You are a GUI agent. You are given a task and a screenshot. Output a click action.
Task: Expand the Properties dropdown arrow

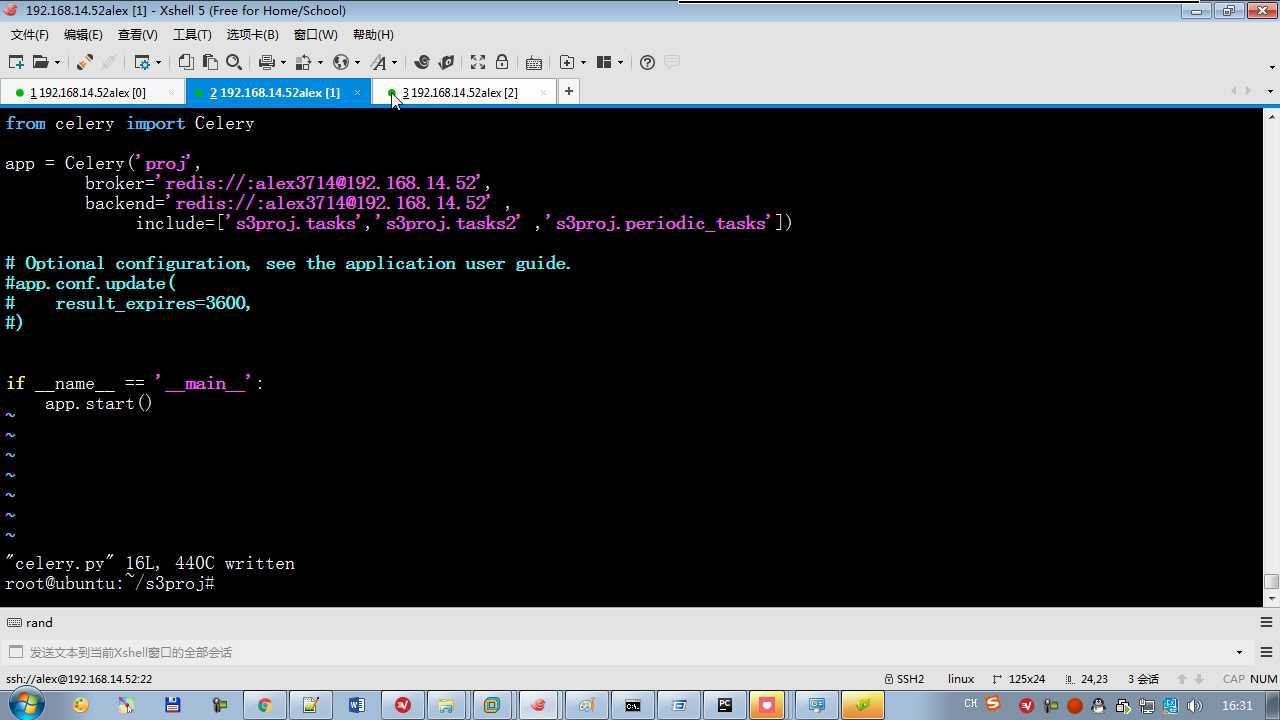pos(158,62)
